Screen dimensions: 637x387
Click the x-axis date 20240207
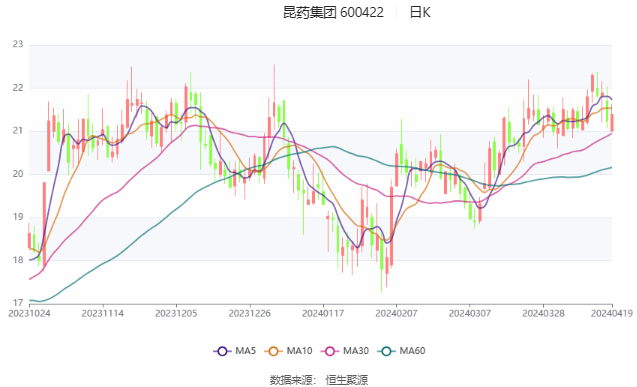point(396,314)
